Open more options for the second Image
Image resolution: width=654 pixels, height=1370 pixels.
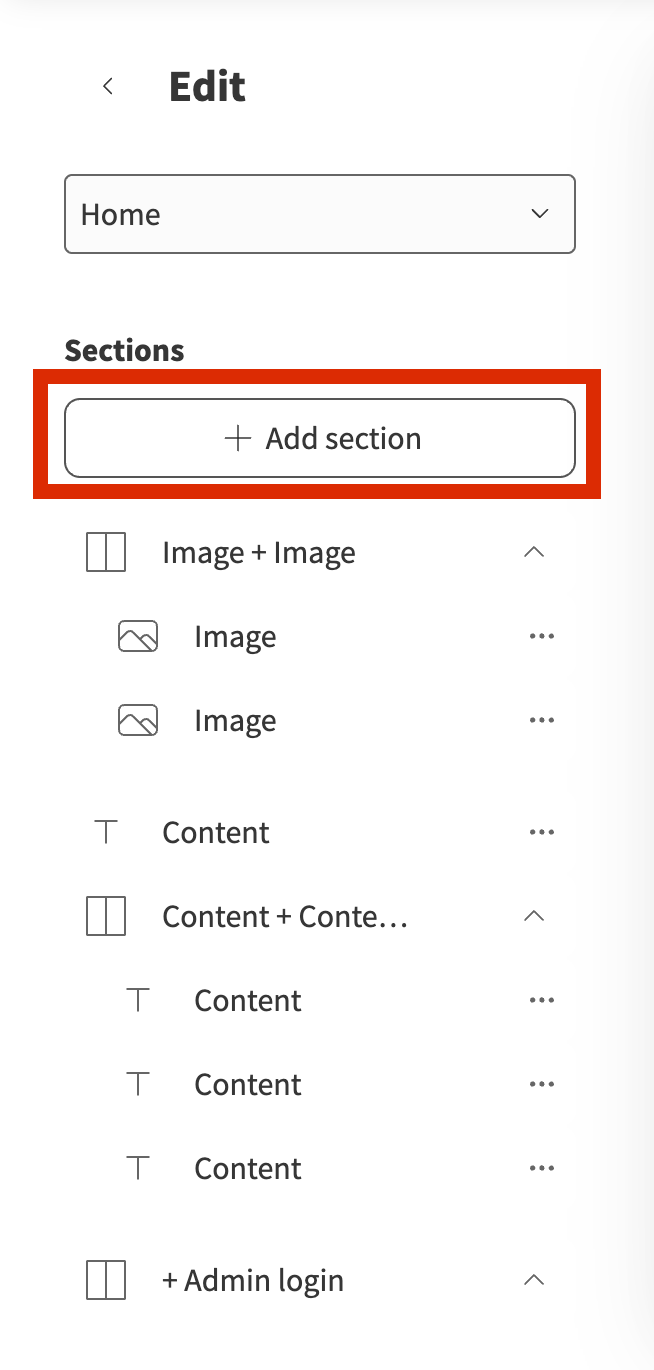[541, 720]
